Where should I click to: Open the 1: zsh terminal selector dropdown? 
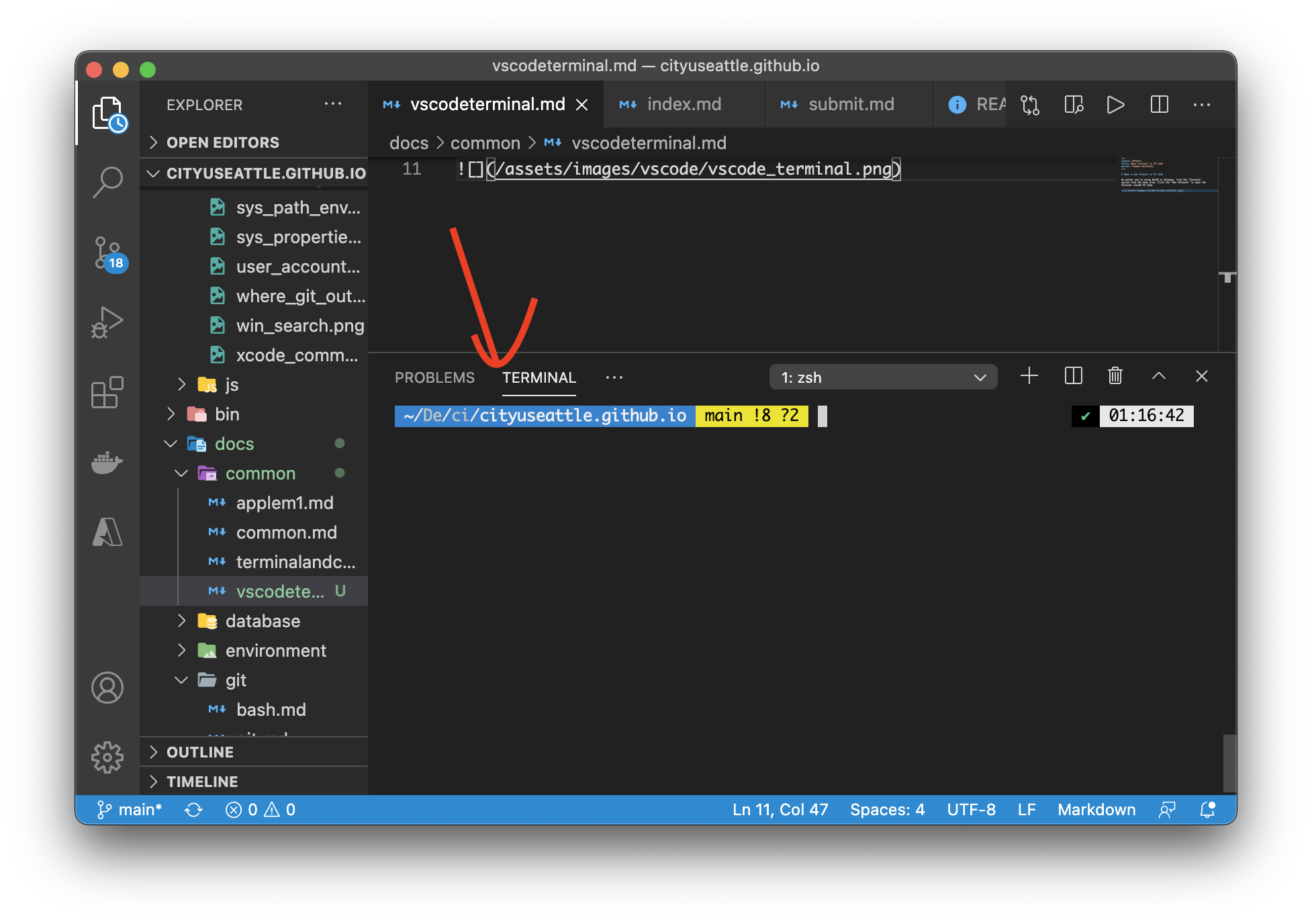tap(884, 377)
